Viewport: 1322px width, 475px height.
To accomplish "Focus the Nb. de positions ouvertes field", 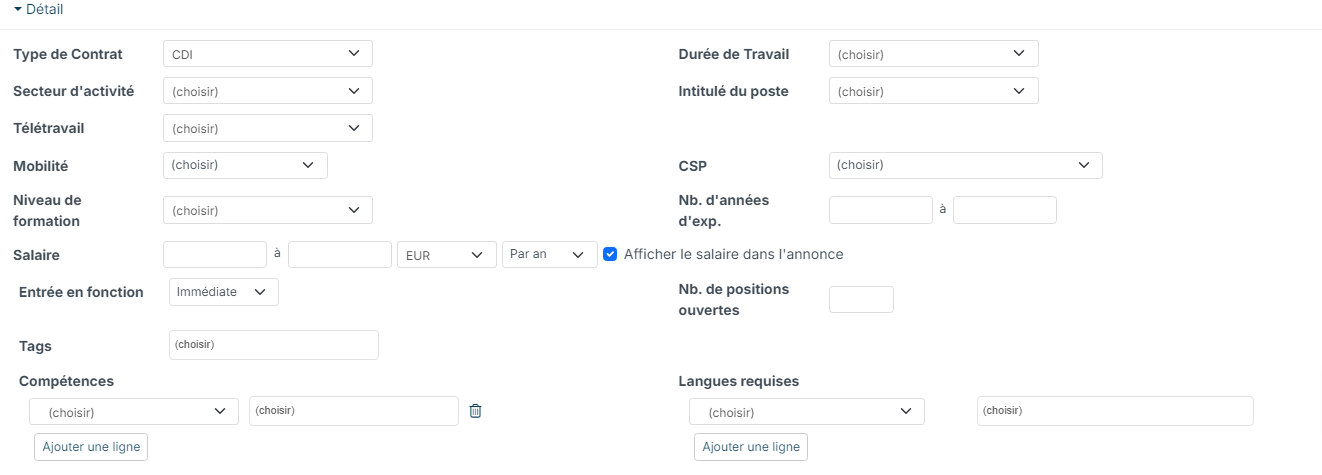I will pyautogui.click(x=861, y=299).
